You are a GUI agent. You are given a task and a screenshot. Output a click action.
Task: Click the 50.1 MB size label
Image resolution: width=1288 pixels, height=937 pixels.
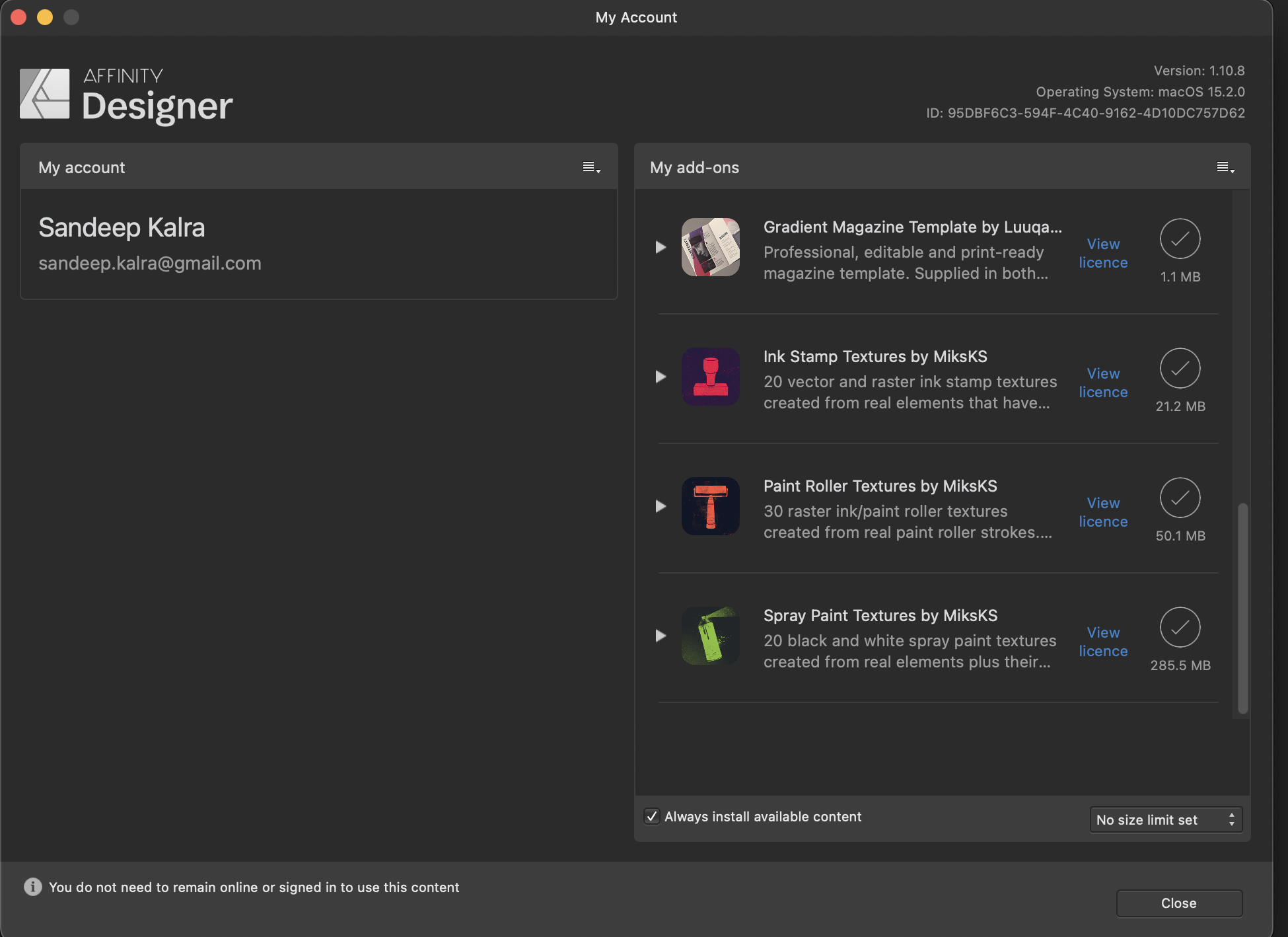[1180, 536]
